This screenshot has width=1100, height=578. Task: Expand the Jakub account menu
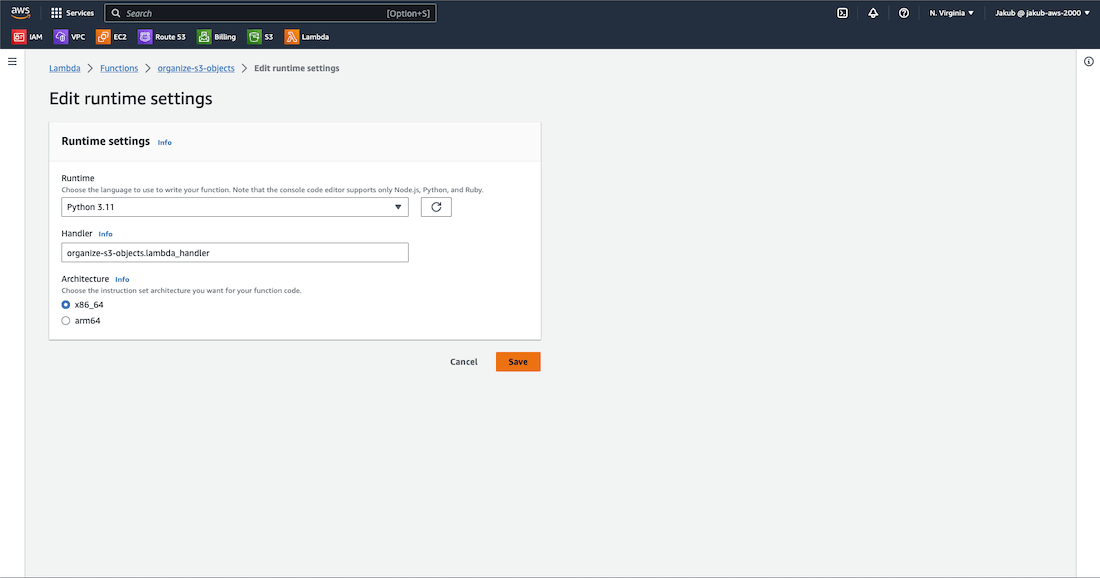pyautogui.click(x=1042, y=13)
